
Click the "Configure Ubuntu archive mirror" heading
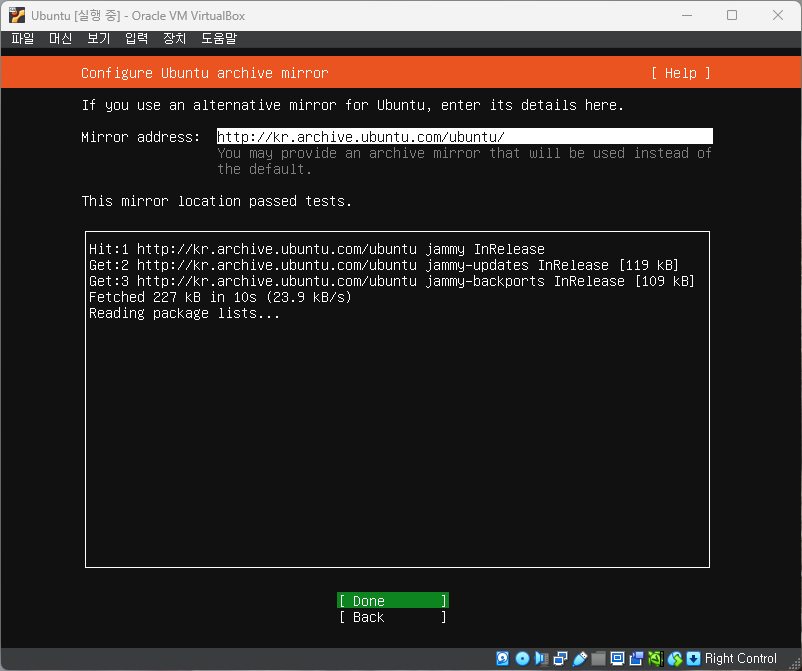pyautogui.click(x=205, y=73)
